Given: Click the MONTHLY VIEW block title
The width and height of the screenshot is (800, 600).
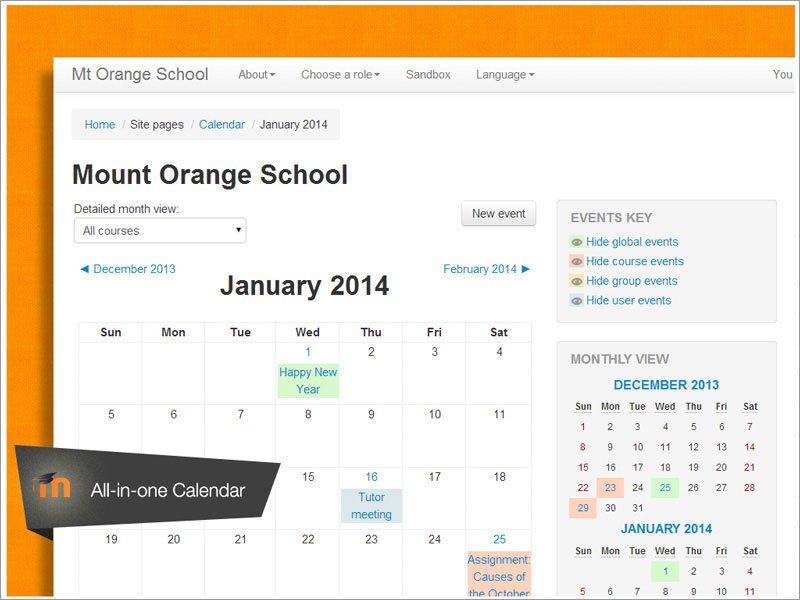Looking at the screenshot, I should pyautogui.click(x=620, y=359).
